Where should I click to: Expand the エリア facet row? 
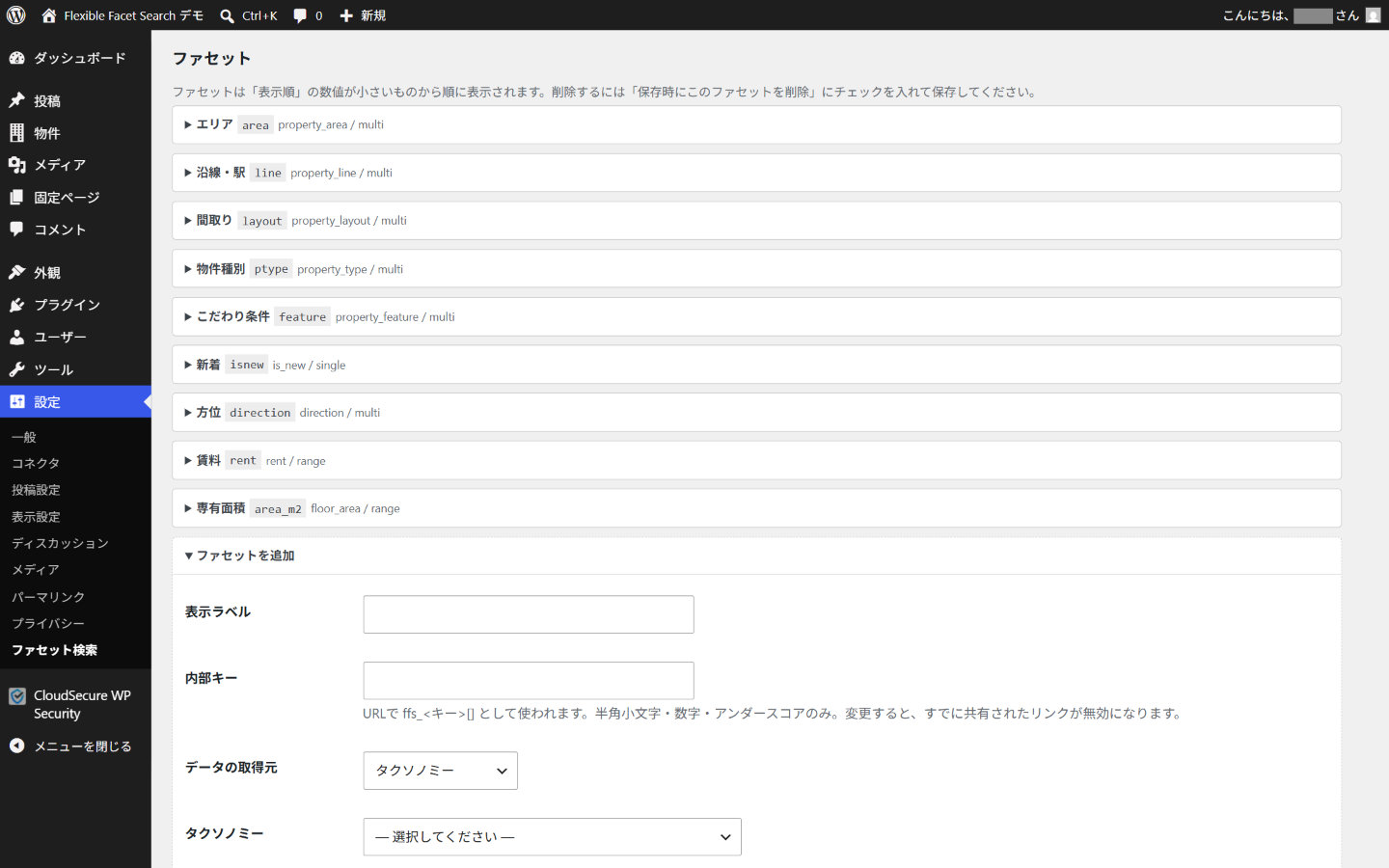click(x=756, y=124)
